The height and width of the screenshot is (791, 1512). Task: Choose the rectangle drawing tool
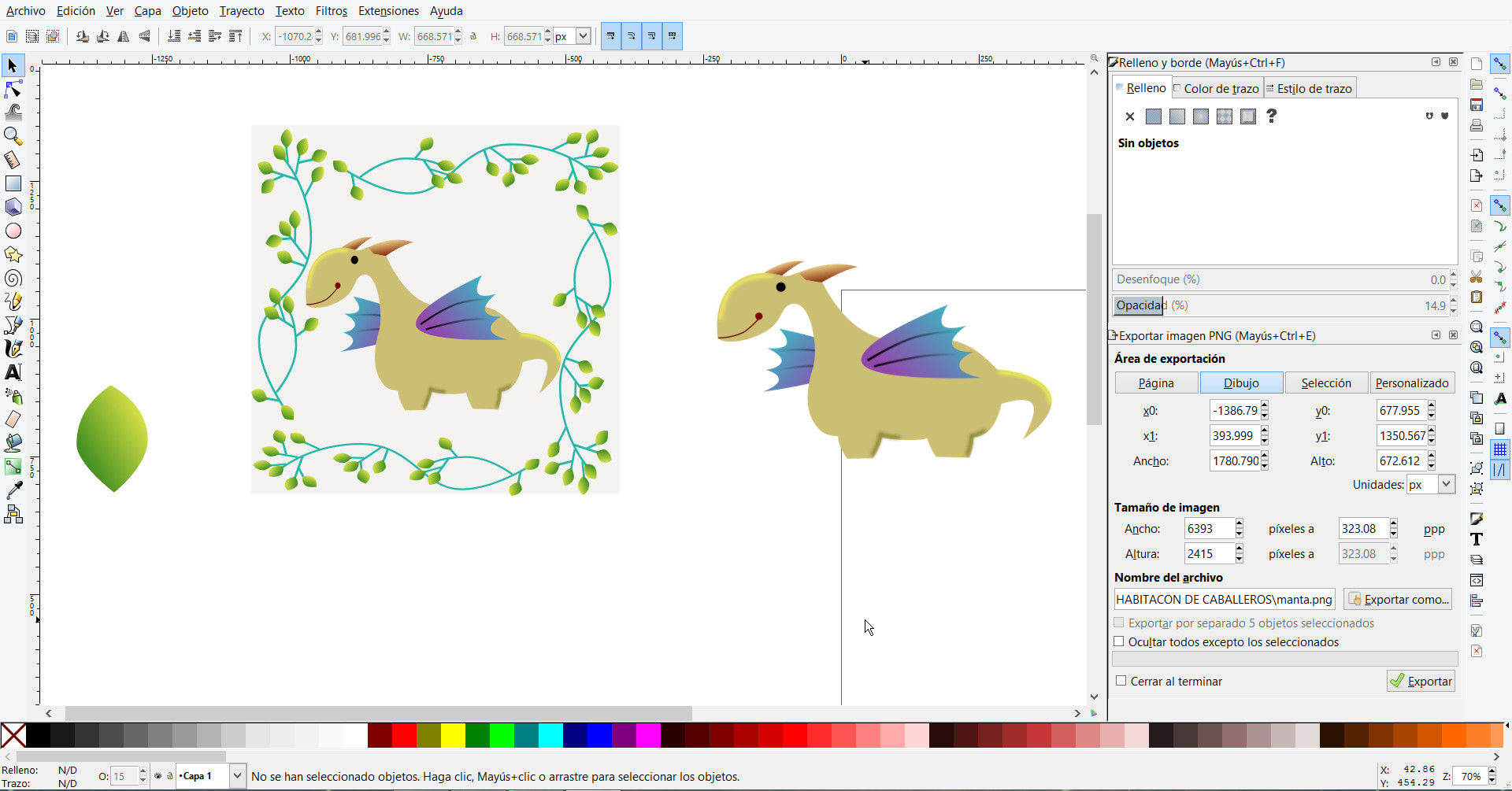click(x=13, y=183)
